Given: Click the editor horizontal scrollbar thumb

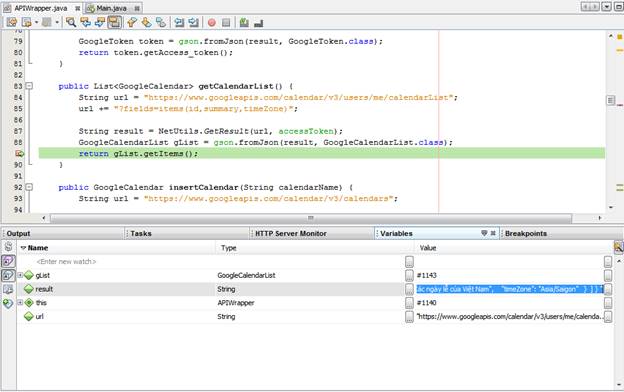Looking at the screenshot, I should click(311, 218).
